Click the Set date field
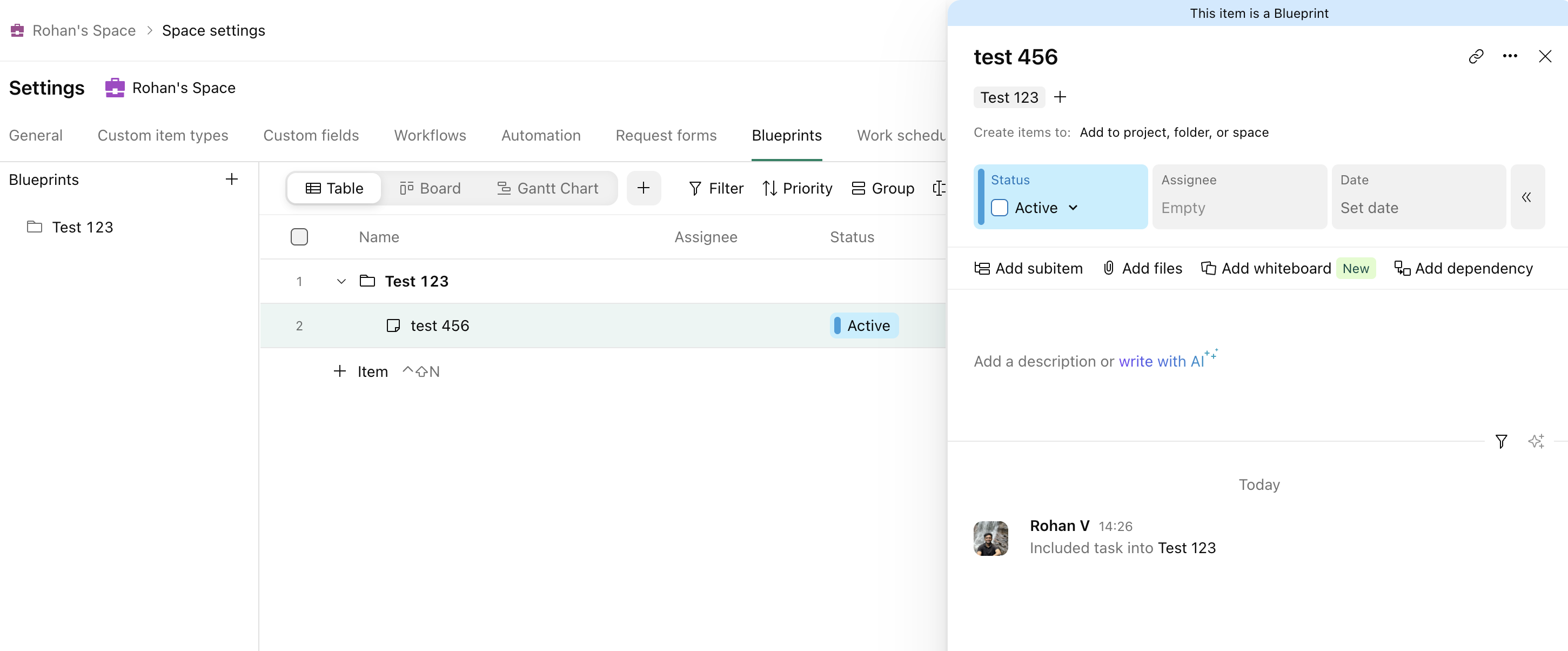Screen dimensions: 1568x651 coord(1369,208)
